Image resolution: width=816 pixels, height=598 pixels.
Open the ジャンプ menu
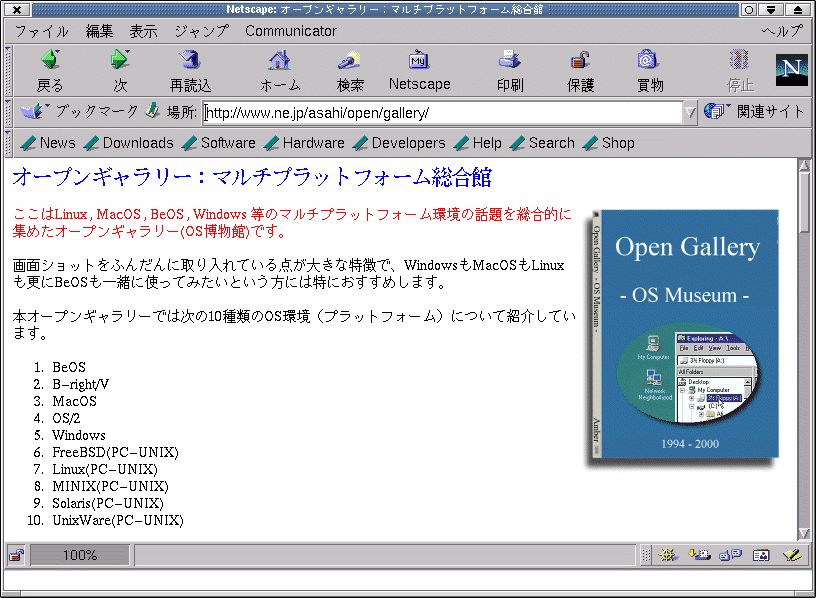point(201,31)
